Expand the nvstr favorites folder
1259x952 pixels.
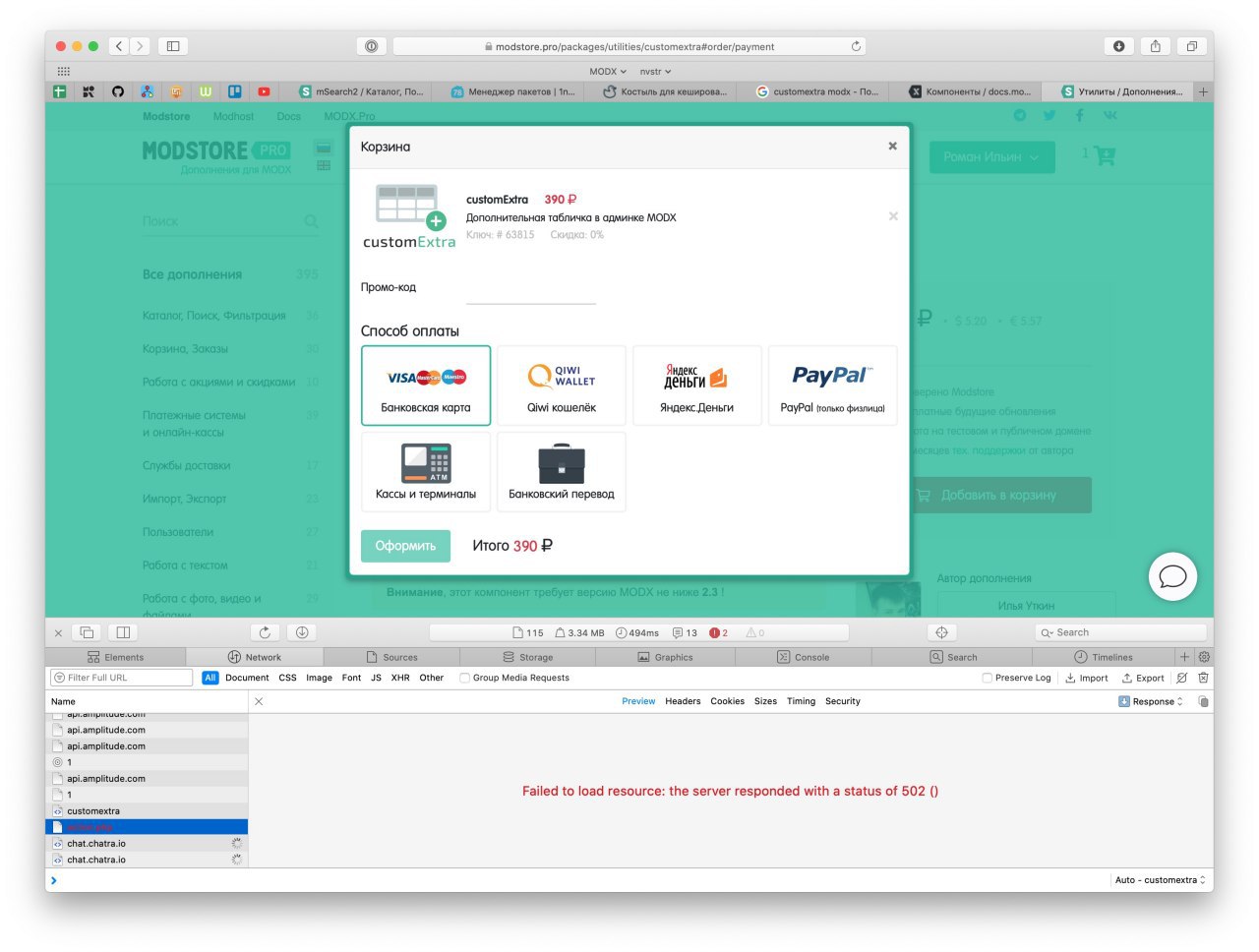pyautogui.click(x=655, y=71)
